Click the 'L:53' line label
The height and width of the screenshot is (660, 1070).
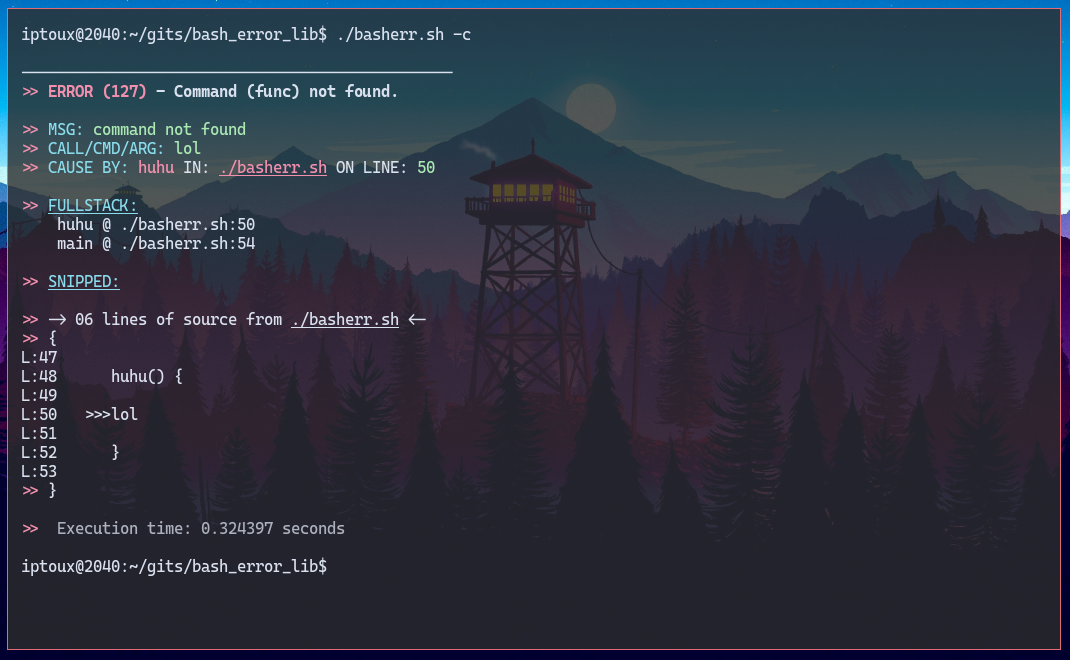pos(39,472)
